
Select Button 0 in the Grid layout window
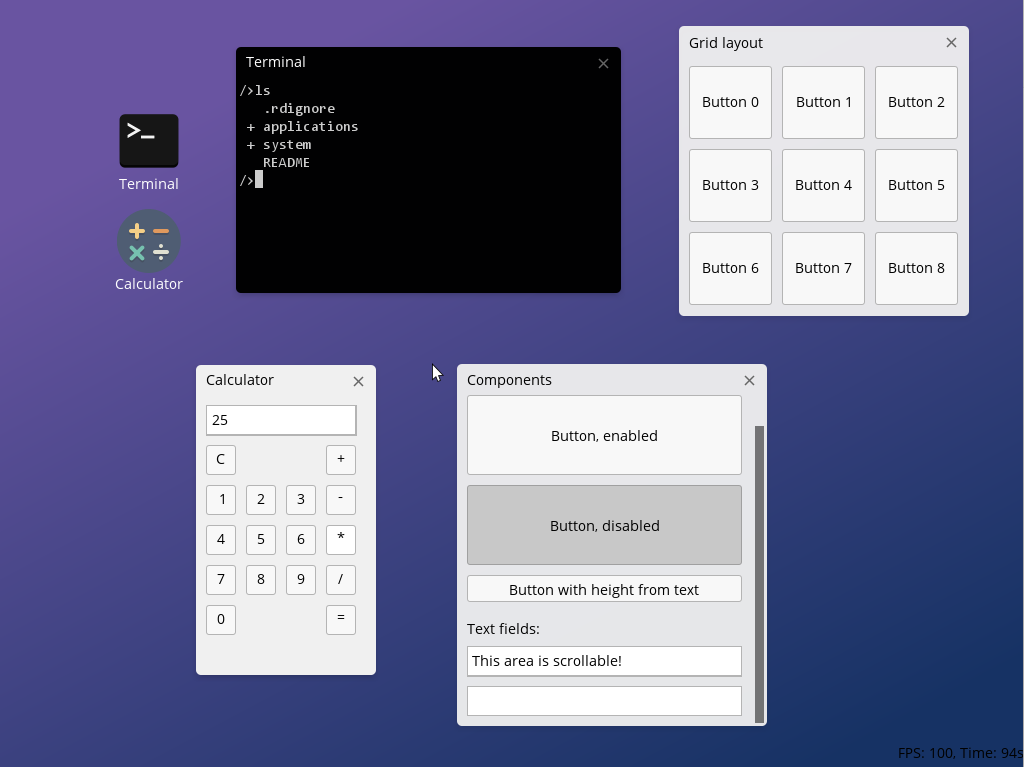730,102
